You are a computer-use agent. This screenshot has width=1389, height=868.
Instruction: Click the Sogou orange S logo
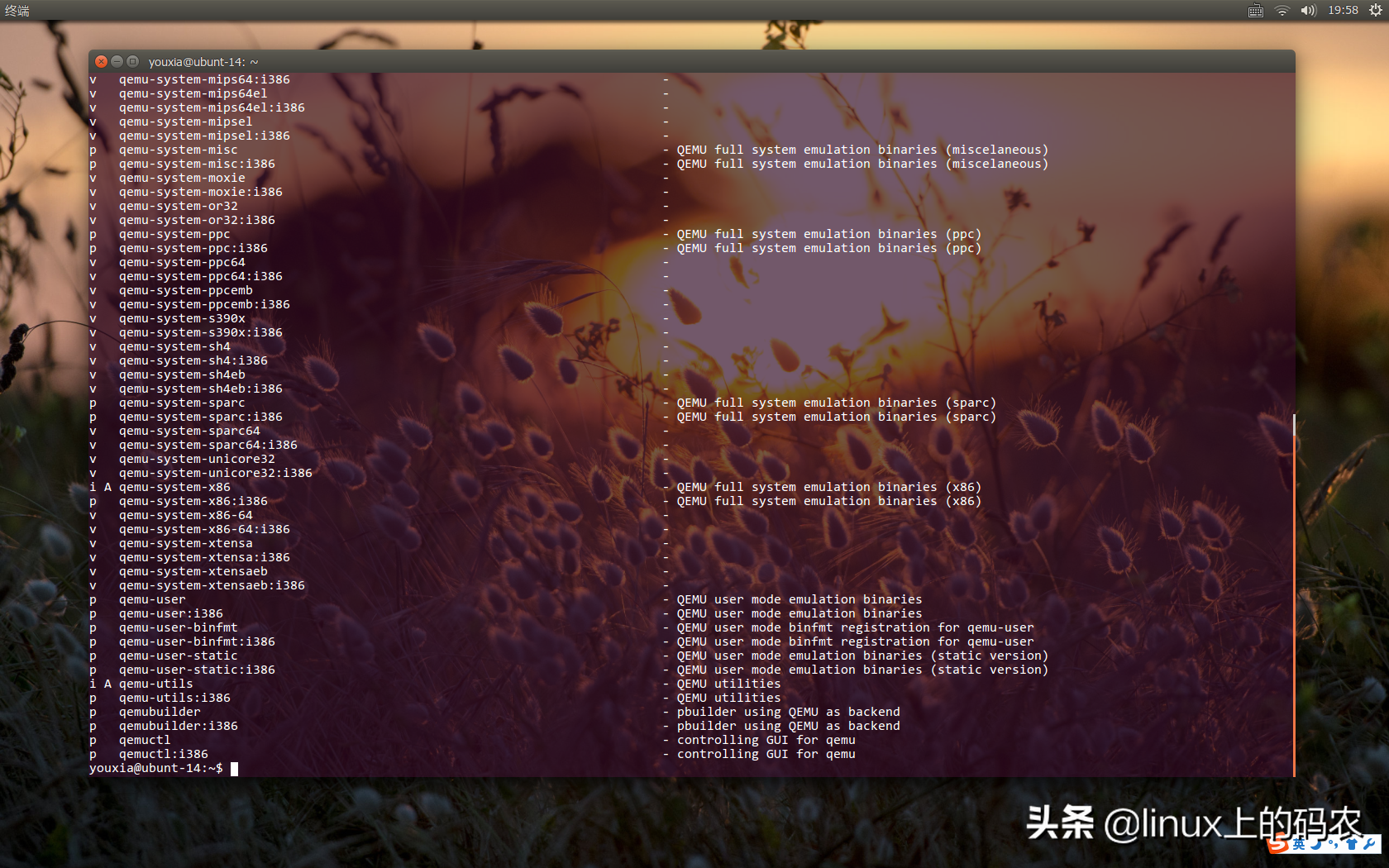point(1278,843)
